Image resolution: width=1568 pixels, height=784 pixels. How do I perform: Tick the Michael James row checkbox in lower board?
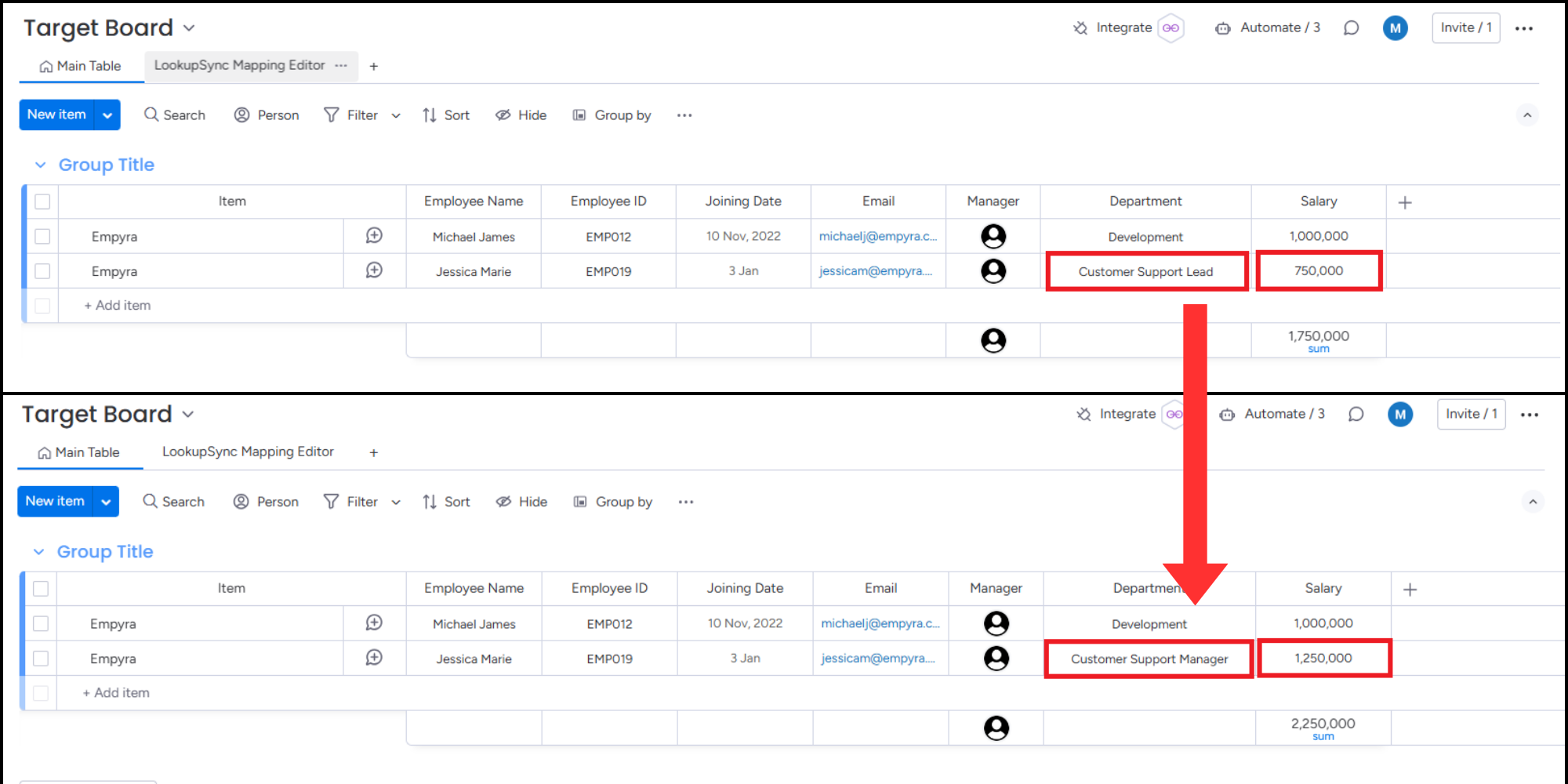41,623
